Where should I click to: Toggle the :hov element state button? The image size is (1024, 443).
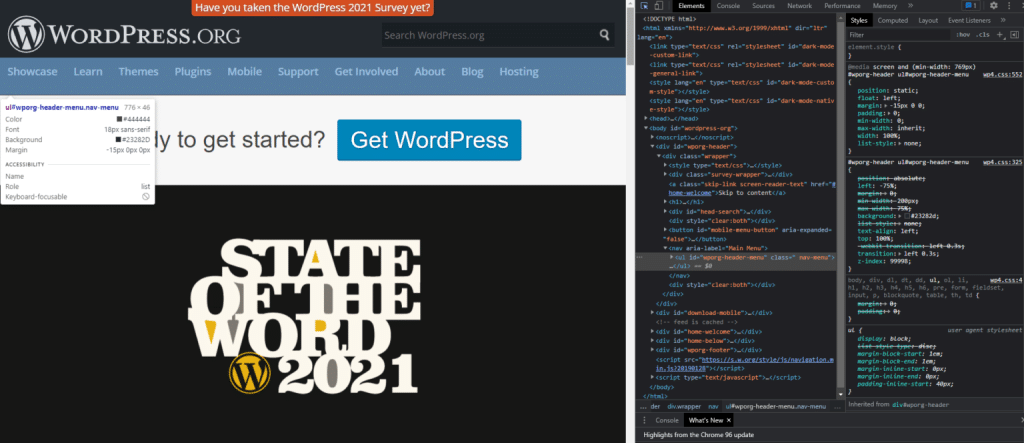(x=962, y=35)
